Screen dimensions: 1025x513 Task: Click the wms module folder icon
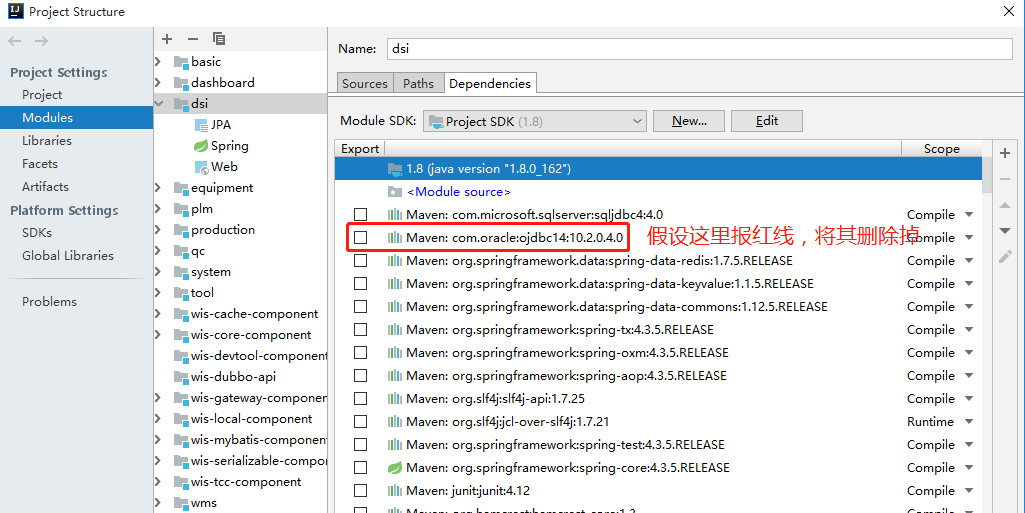[181, 503]
